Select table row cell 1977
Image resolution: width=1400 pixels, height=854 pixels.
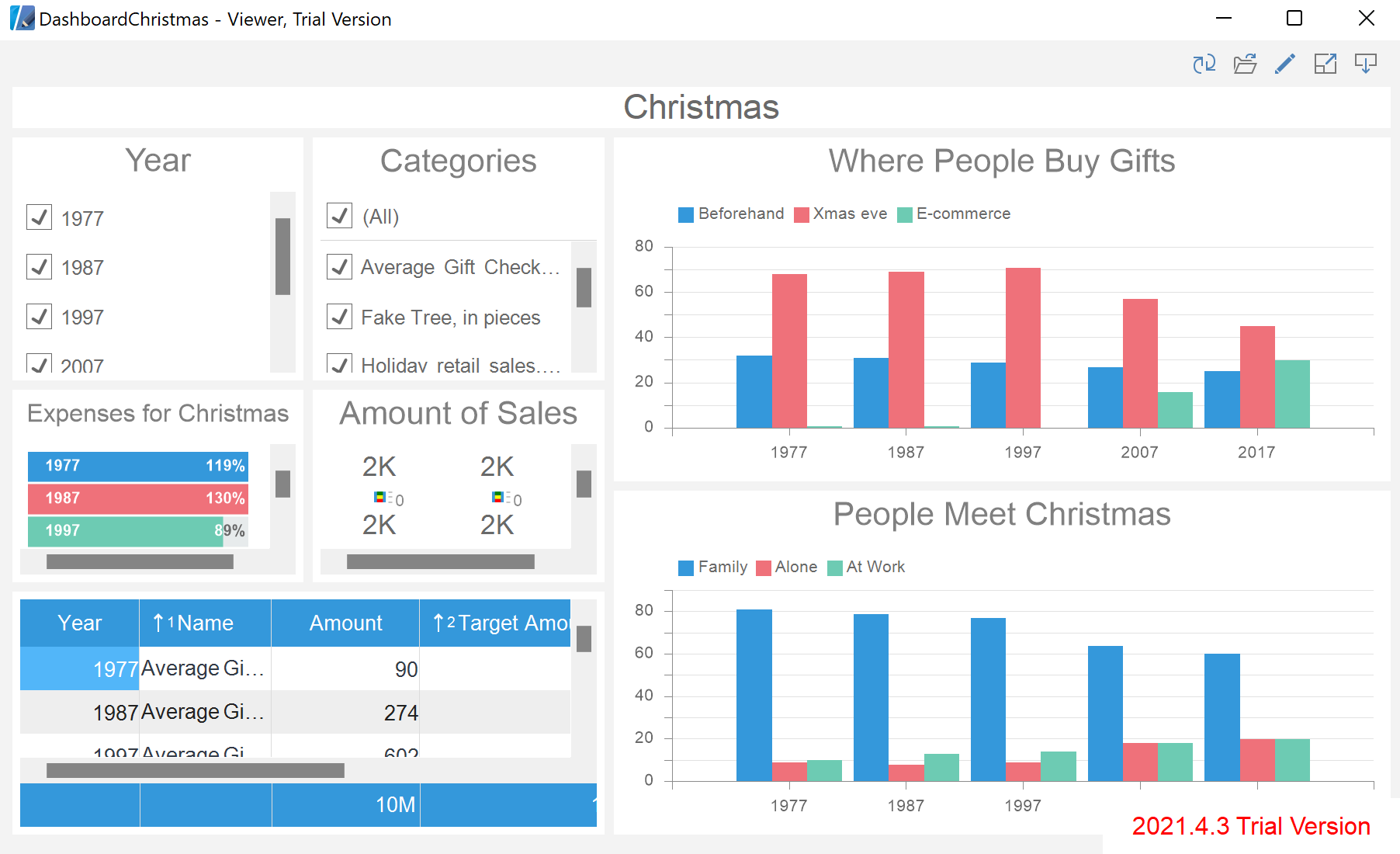point(79,668)
